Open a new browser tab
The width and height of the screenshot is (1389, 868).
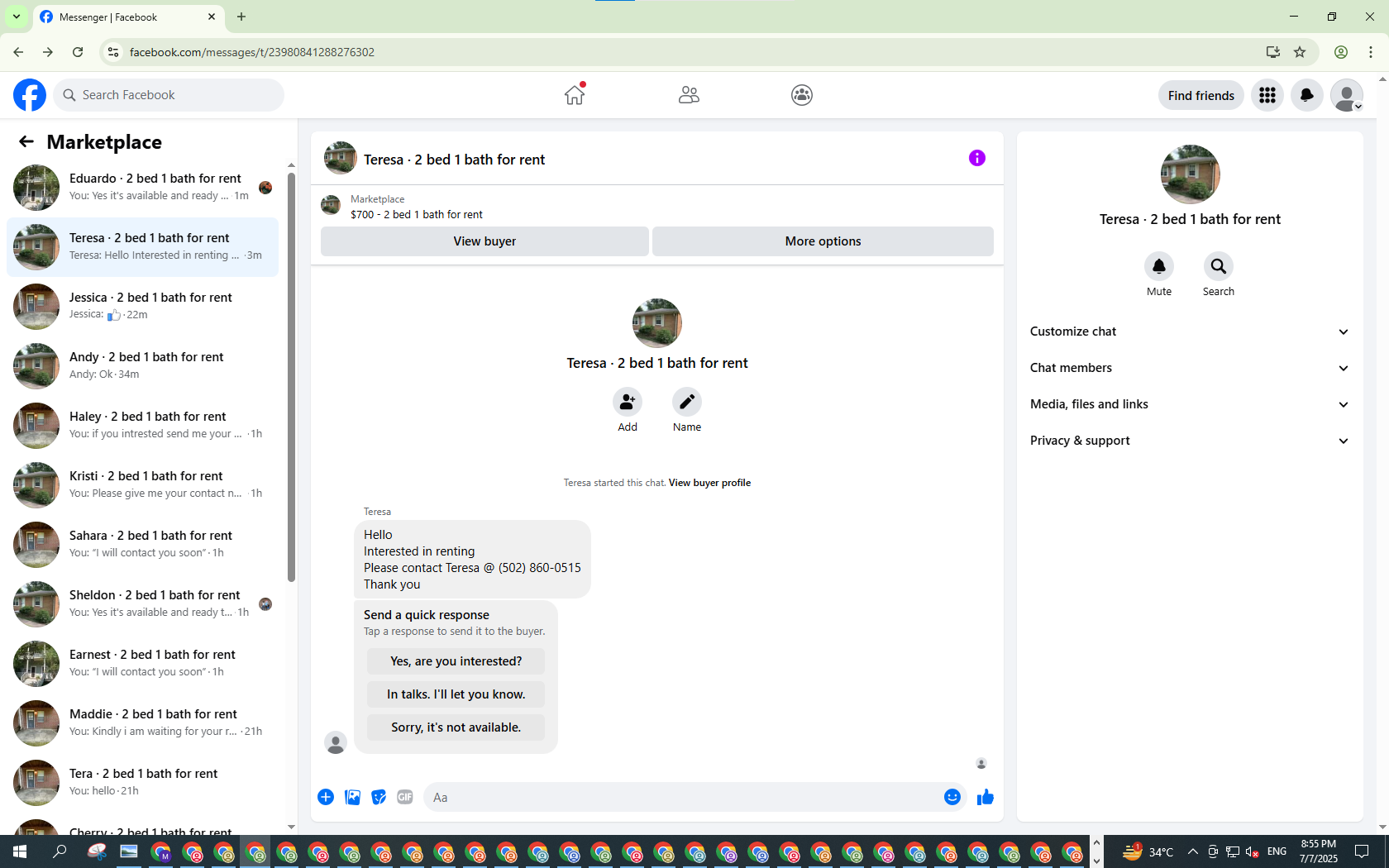point(241,17)
